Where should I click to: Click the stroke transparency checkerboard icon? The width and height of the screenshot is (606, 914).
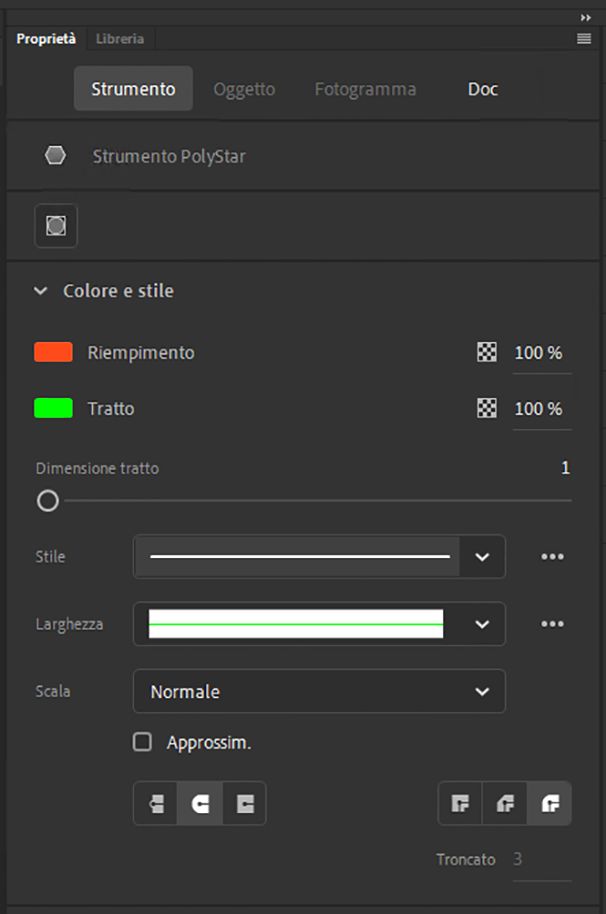[x=485, y=408]
